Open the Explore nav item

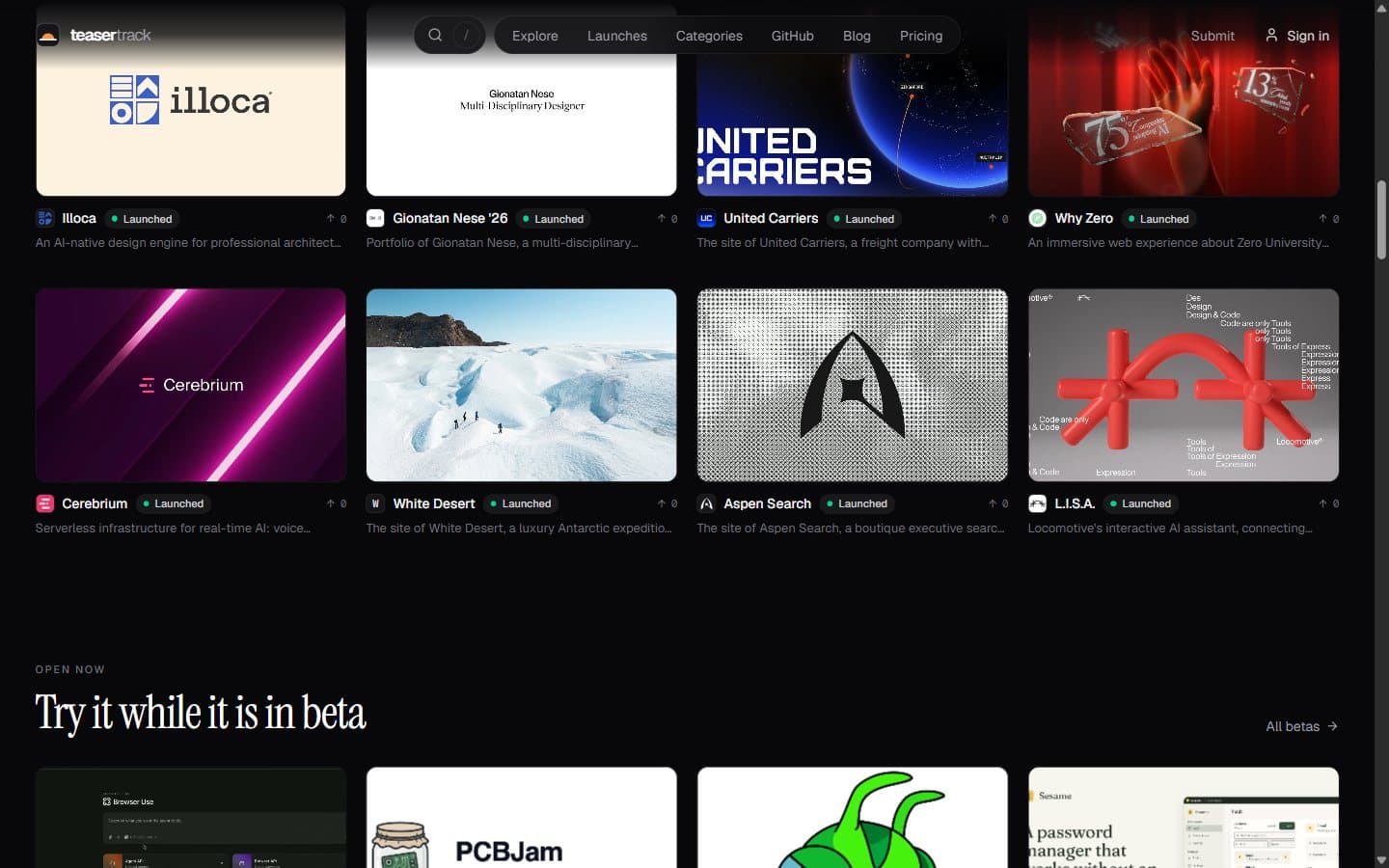pos(535,36)
